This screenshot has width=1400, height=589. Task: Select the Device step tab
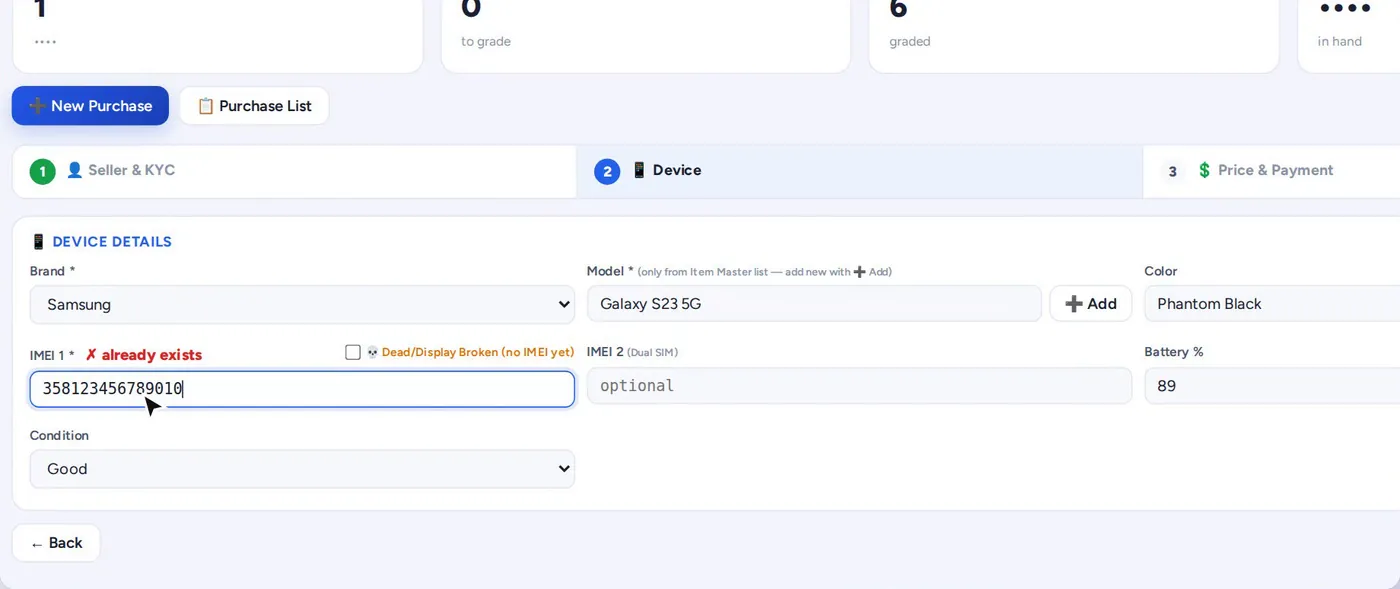[859, 171]
